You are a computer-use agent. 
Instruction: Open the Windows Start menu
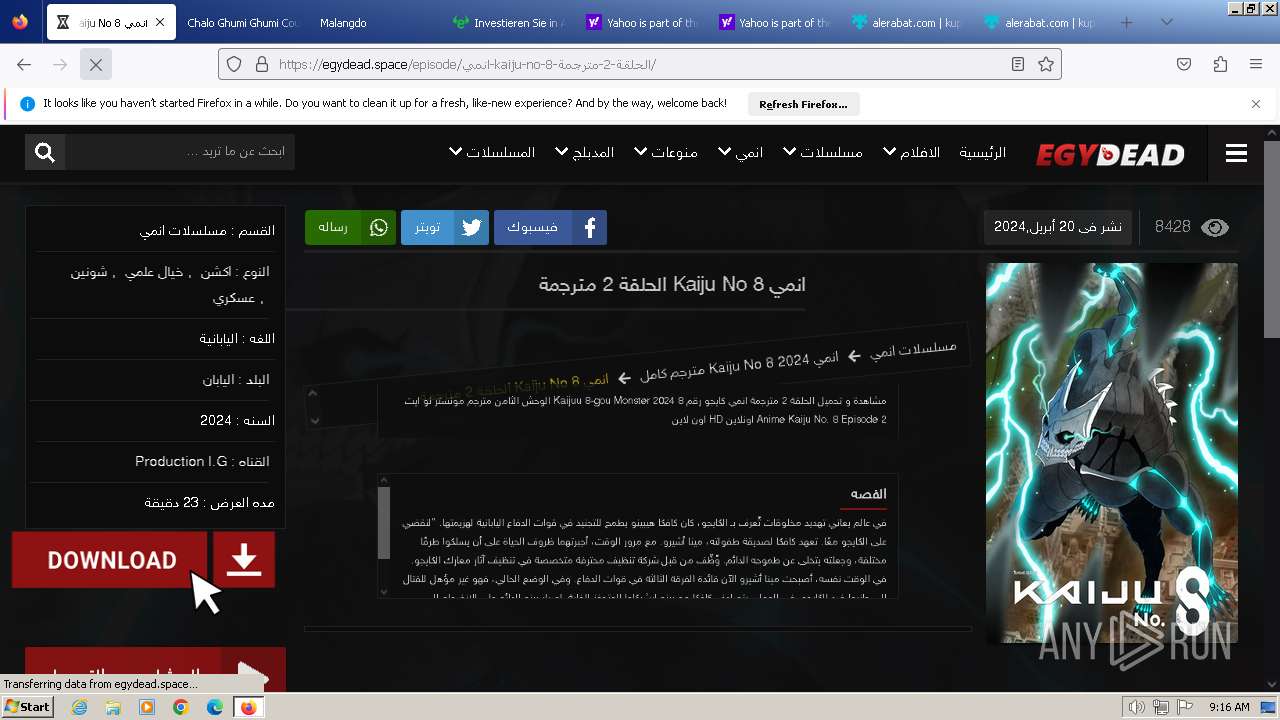click(x=27, y=707)
